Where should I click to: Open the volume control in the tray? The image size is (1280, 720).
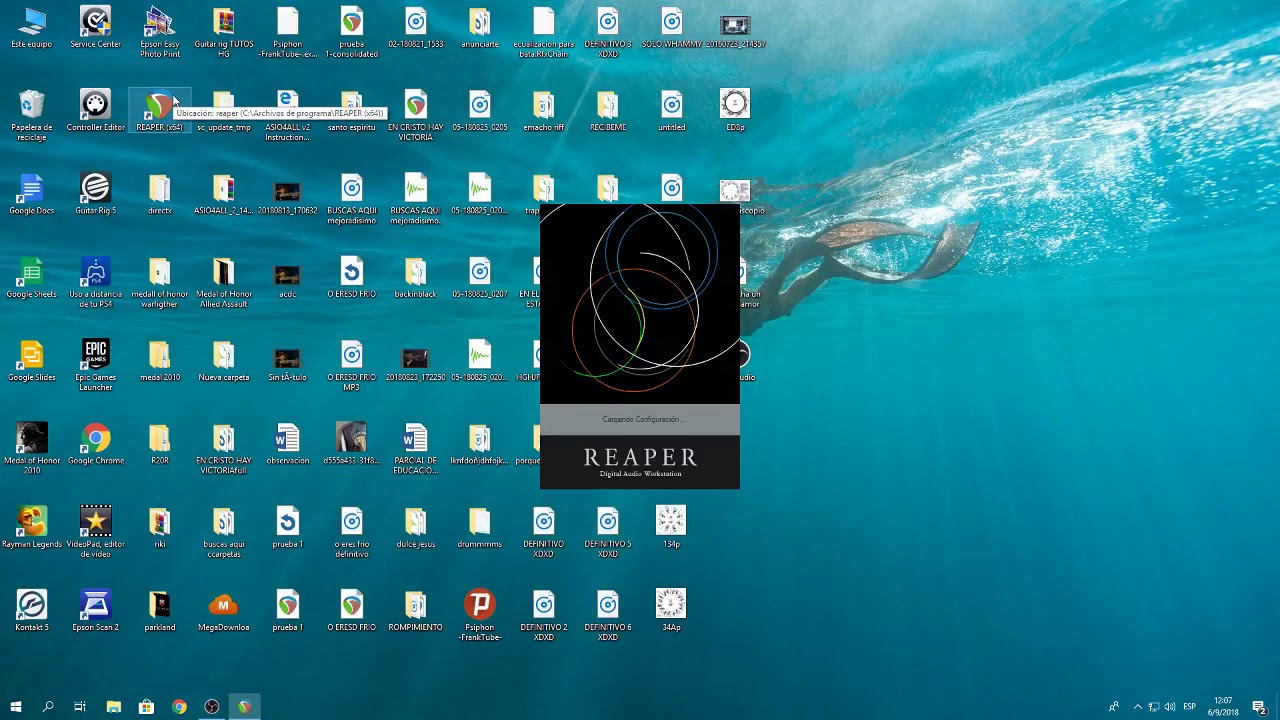pos(1170,707)
